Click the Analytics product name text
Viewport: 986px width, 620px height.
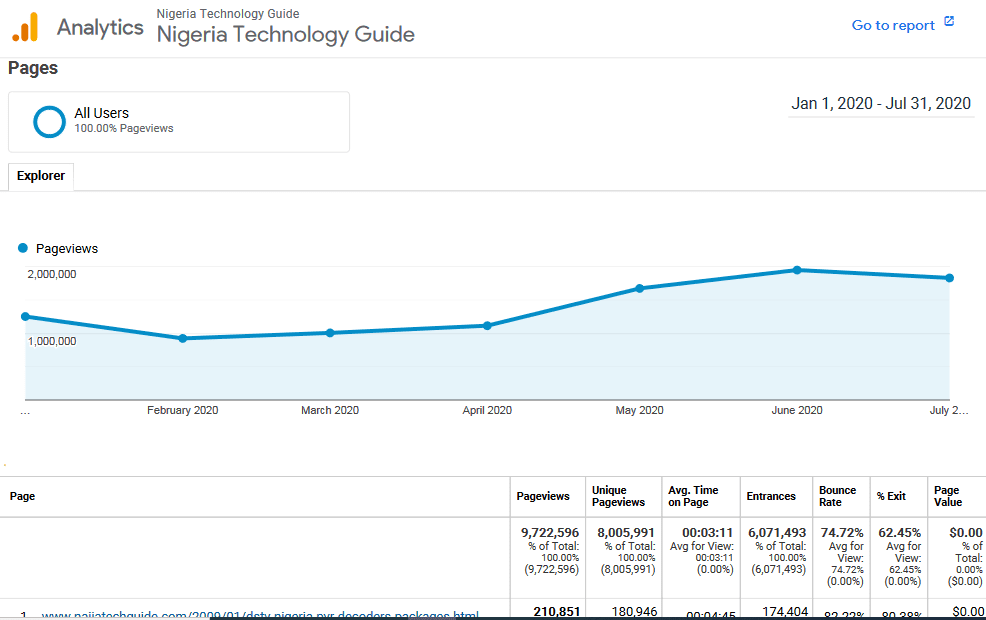[100, 28]
